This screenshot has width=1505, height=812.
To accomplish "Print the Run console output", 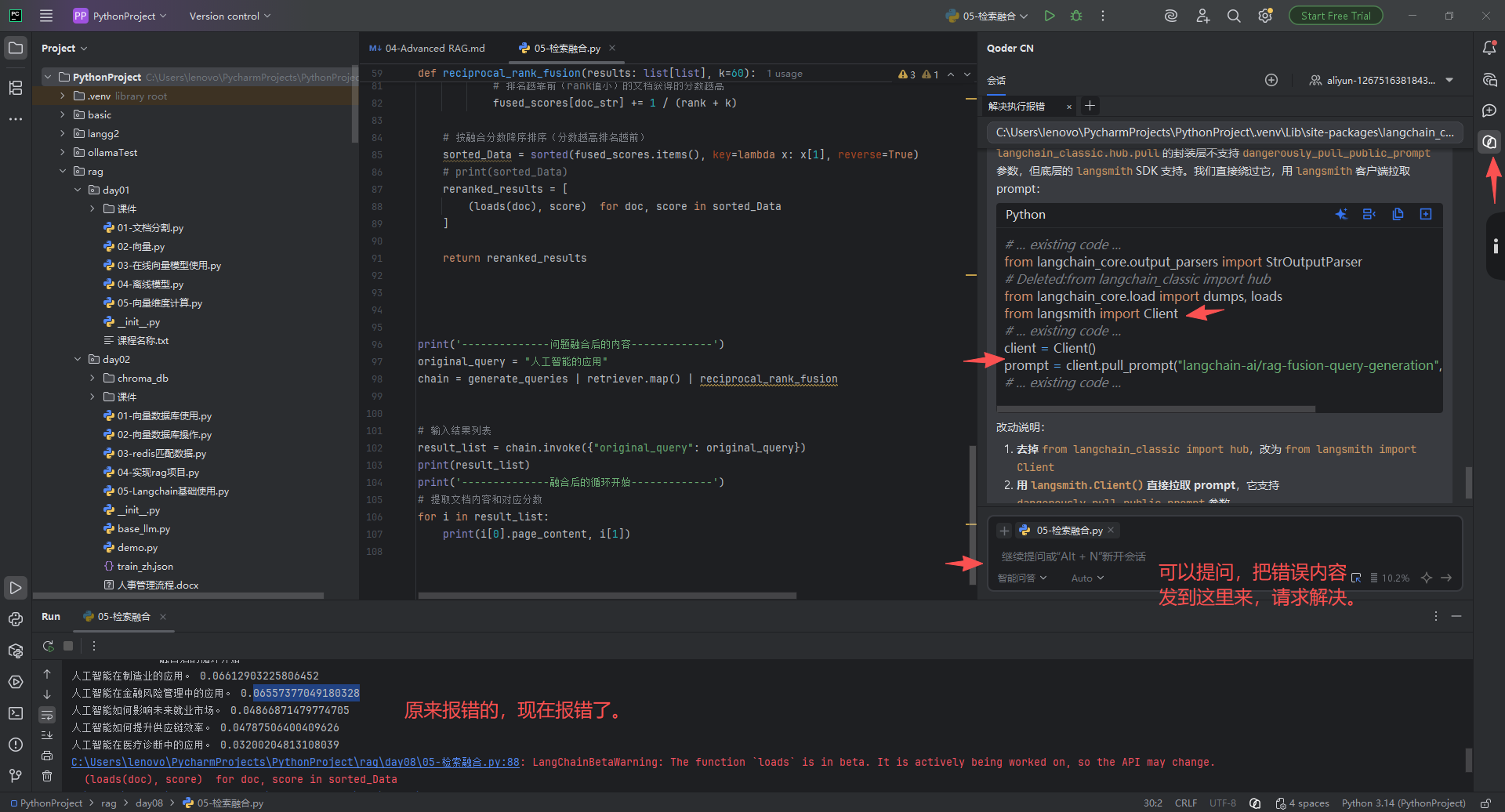I will [x=47, y=756].
